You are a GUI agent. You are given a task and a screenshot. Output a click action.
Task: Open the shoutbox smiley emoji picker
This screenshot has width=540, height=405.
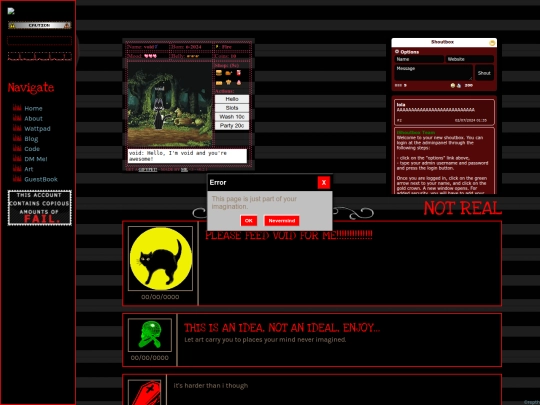[x=453, y=85]
